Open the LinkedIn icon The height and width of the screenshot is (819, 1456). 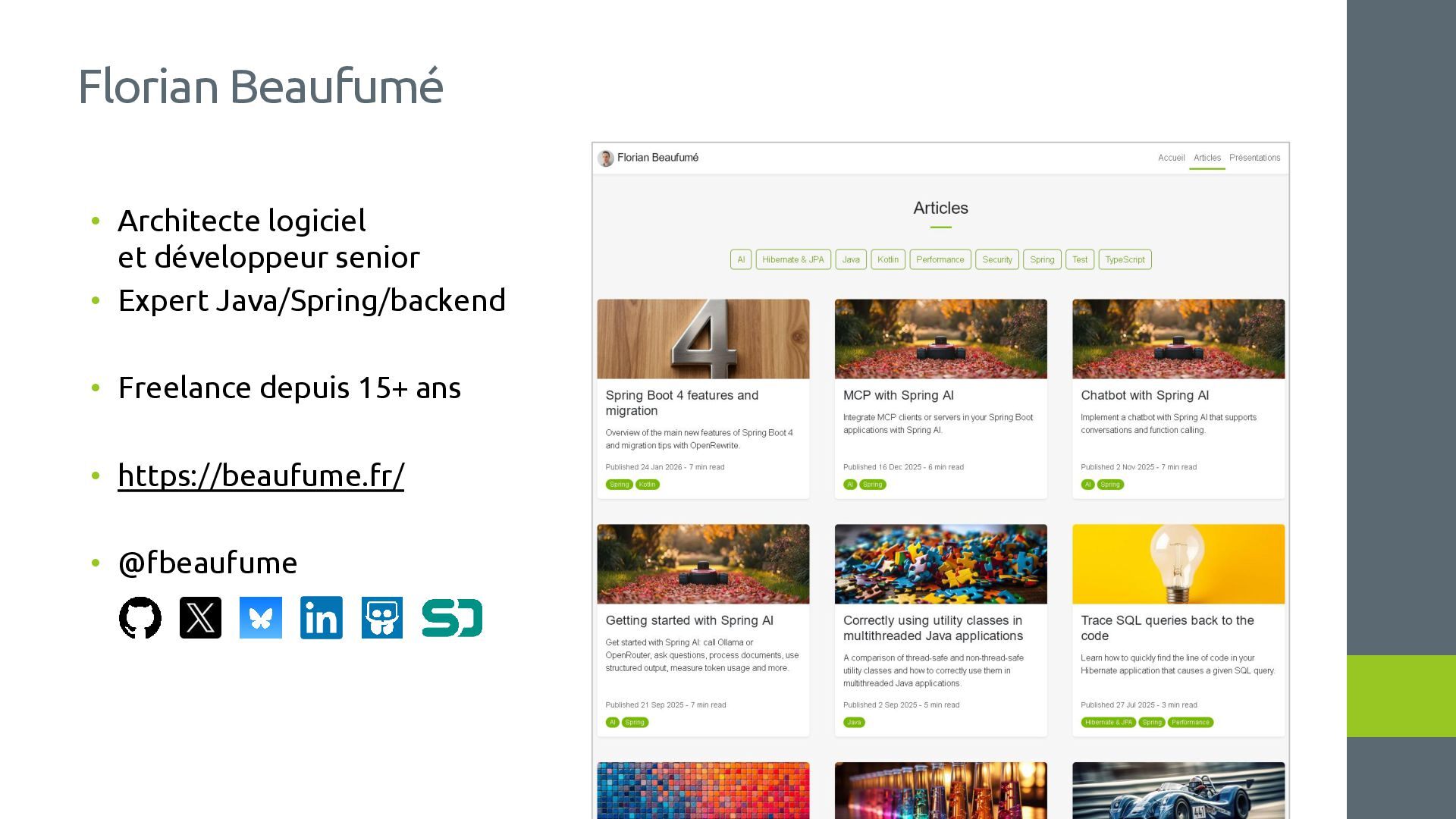point(322,617)
